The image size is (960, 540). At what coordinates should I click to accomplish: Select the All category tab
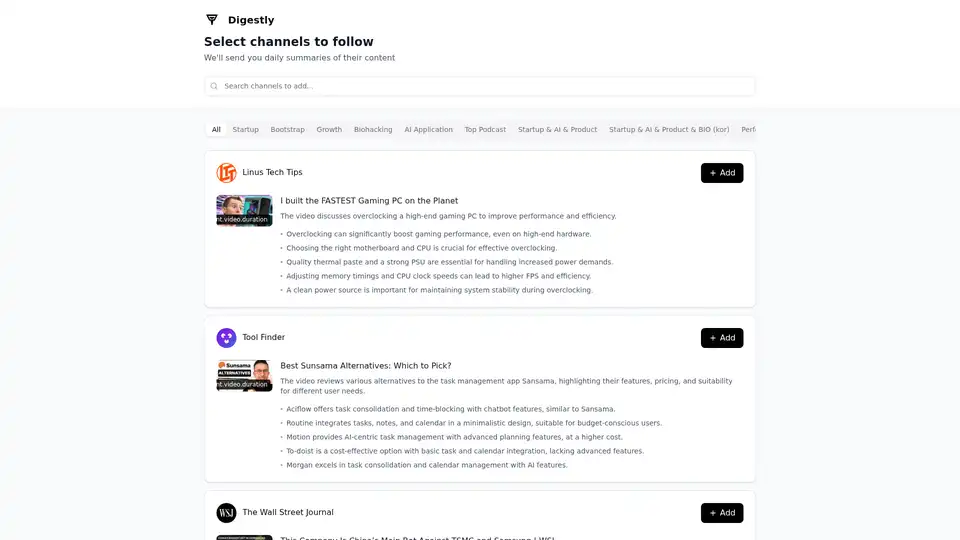(216, 129)
